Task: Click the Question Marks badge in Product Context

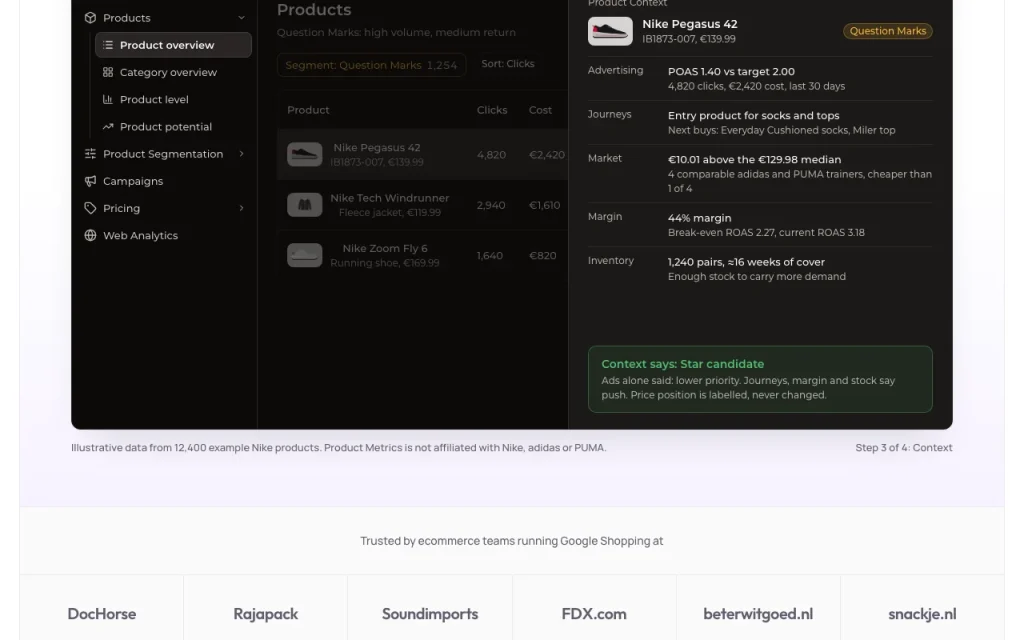Action: click(888, 31)
